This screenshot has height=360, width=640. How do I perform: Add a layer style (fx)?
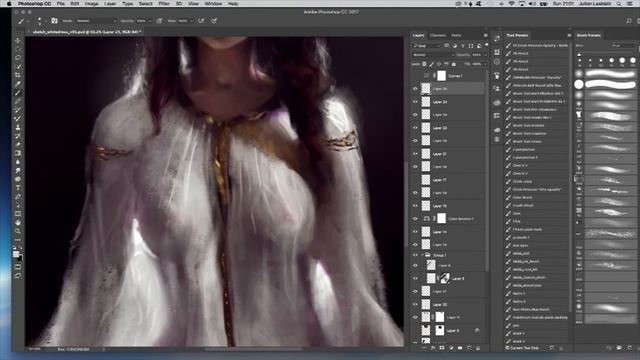[433, 348]
